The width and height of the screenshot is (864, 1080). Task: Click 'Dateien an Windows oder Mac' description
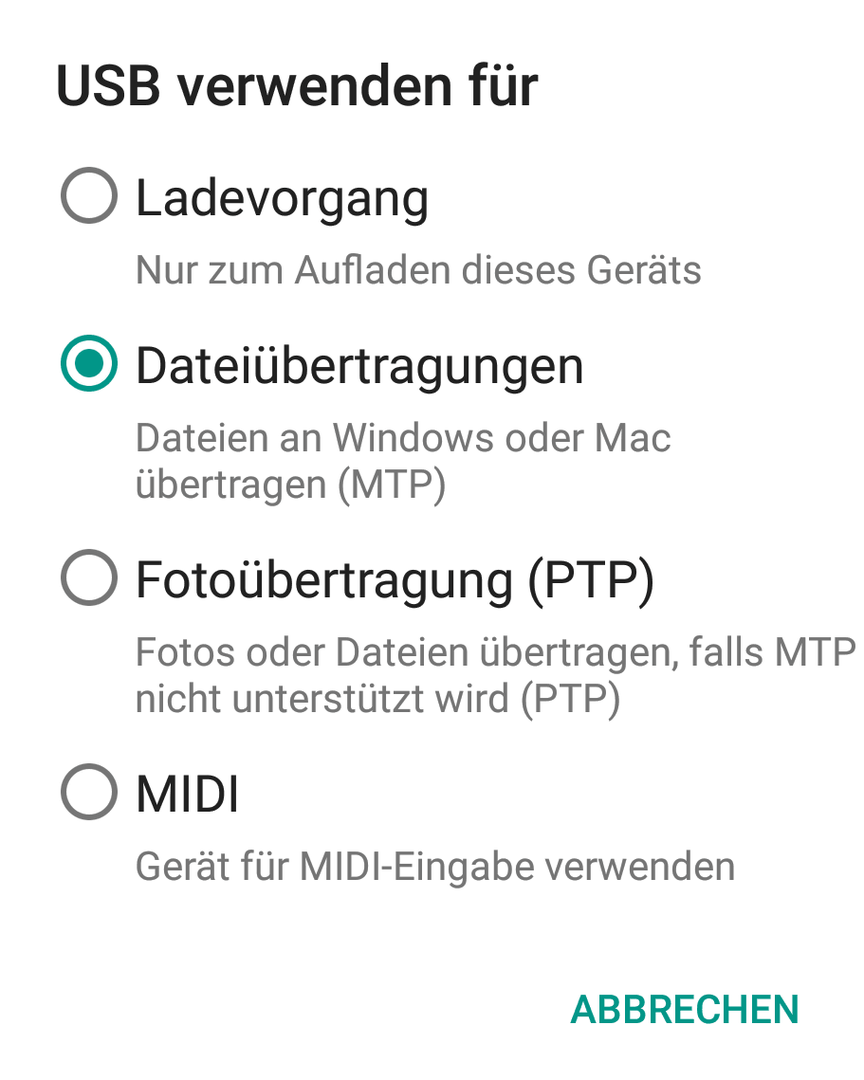click(403, 437)
